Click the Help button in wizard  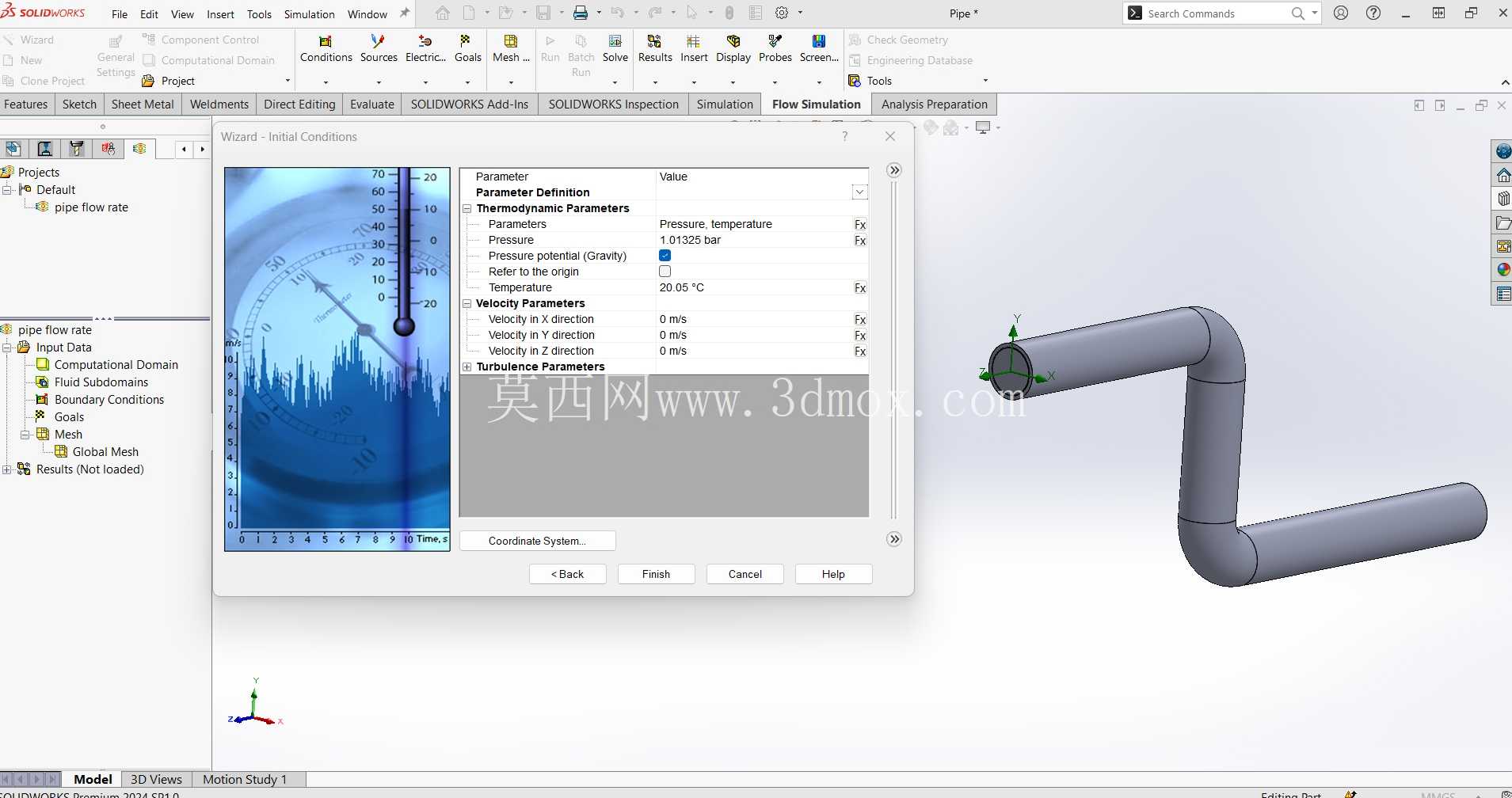click(833, 574)
